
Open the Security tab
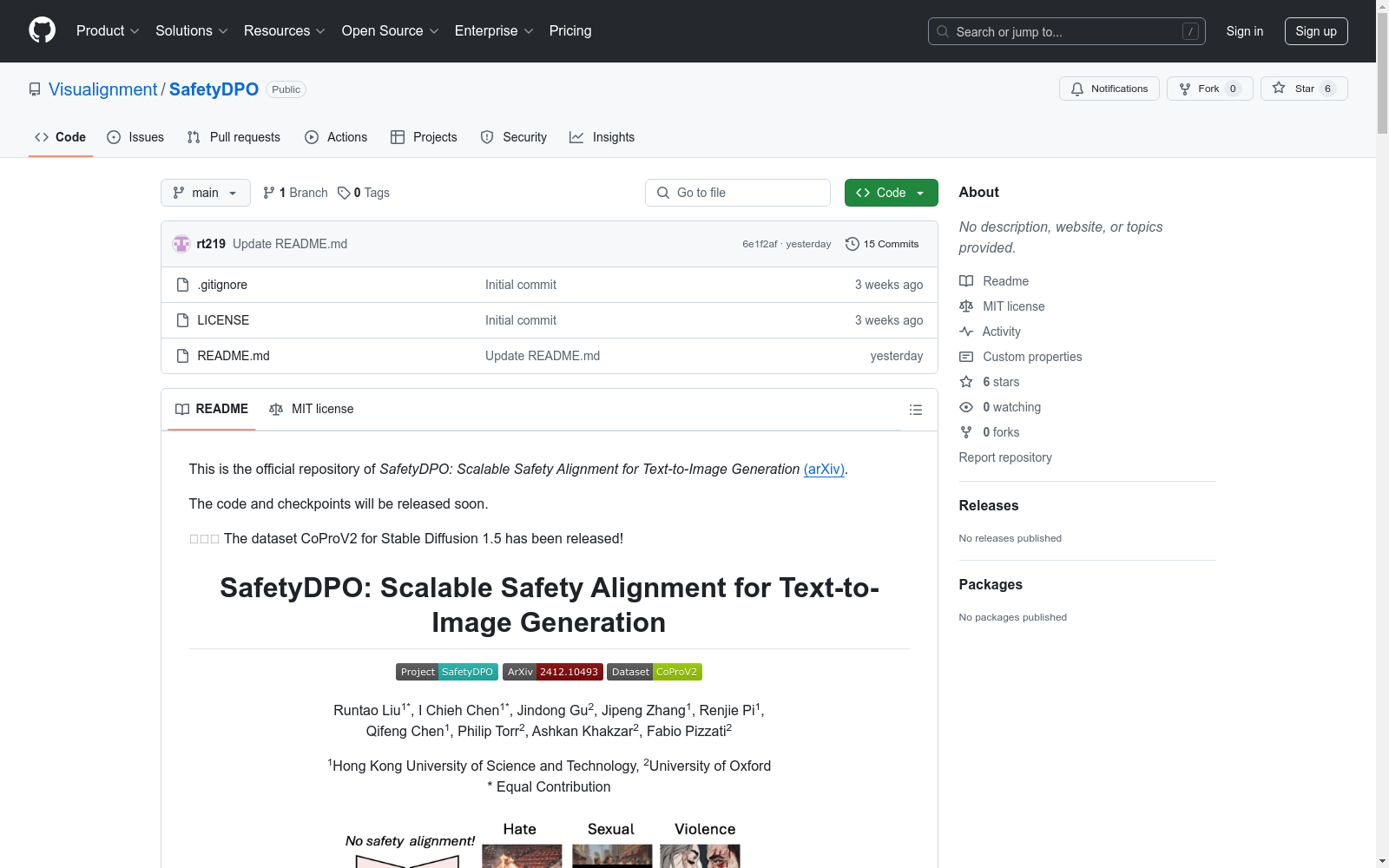514,137
